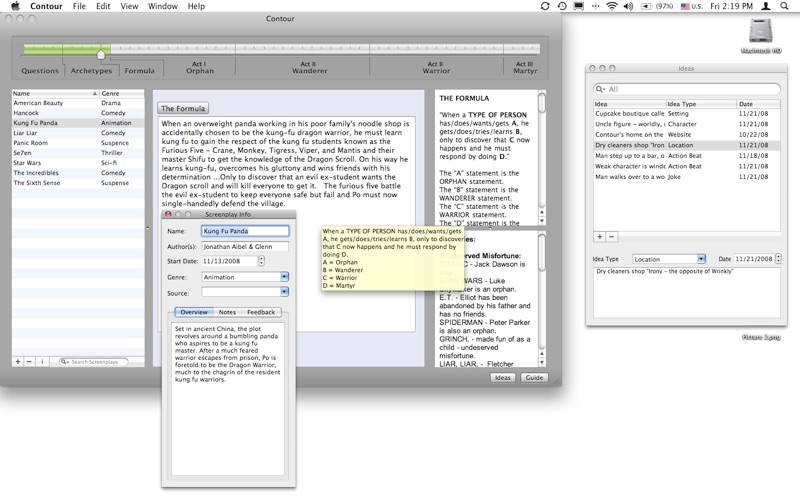
Task: Switch to the Feedback tab
Action: click(261, 313)
